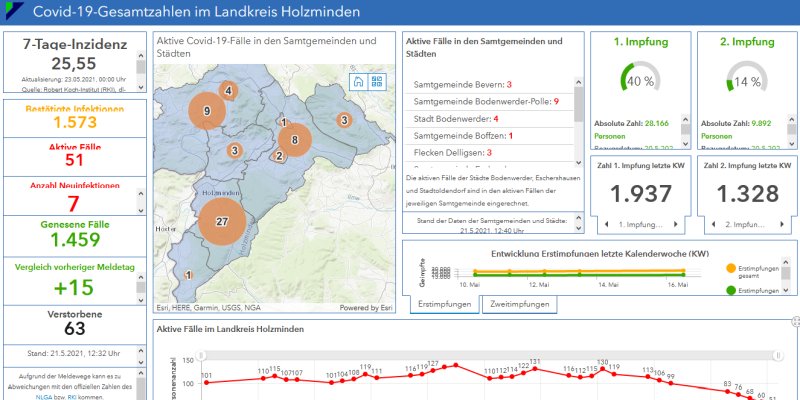Click the recovered cases value 1.459
This screenshot has width=800, height=400.
[x=75, y=240]
